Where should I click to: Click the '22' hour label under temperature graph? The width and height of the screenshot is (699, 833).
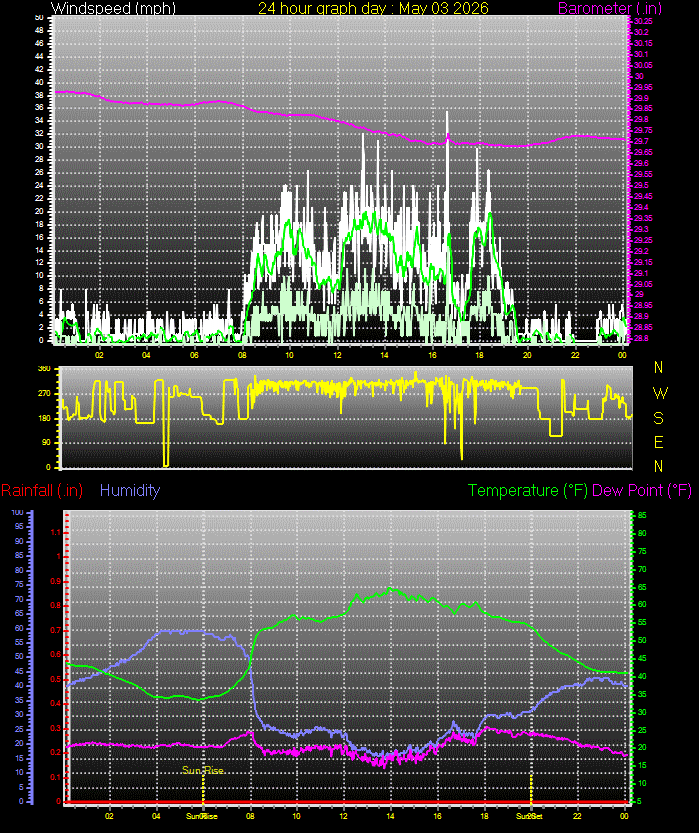(577, 816)
